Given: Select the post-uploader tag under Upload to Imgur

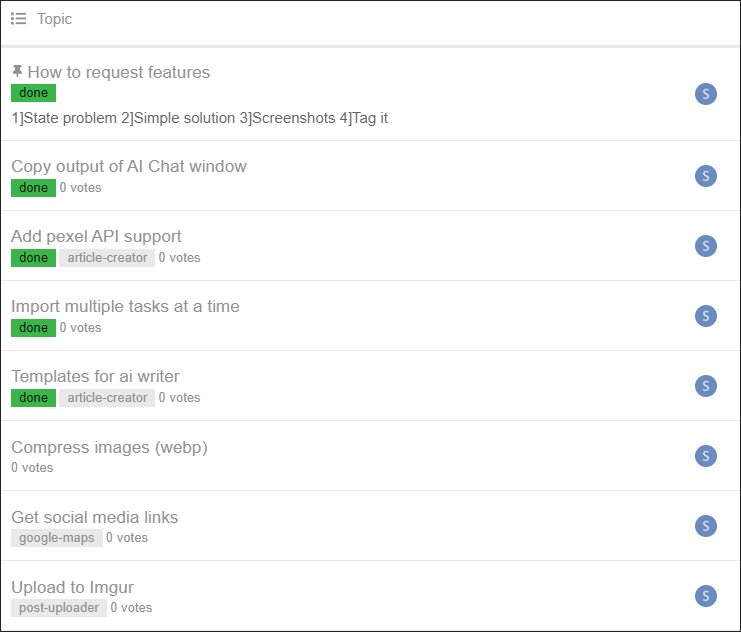Looking at the screenshot, I should click(59, 608).
